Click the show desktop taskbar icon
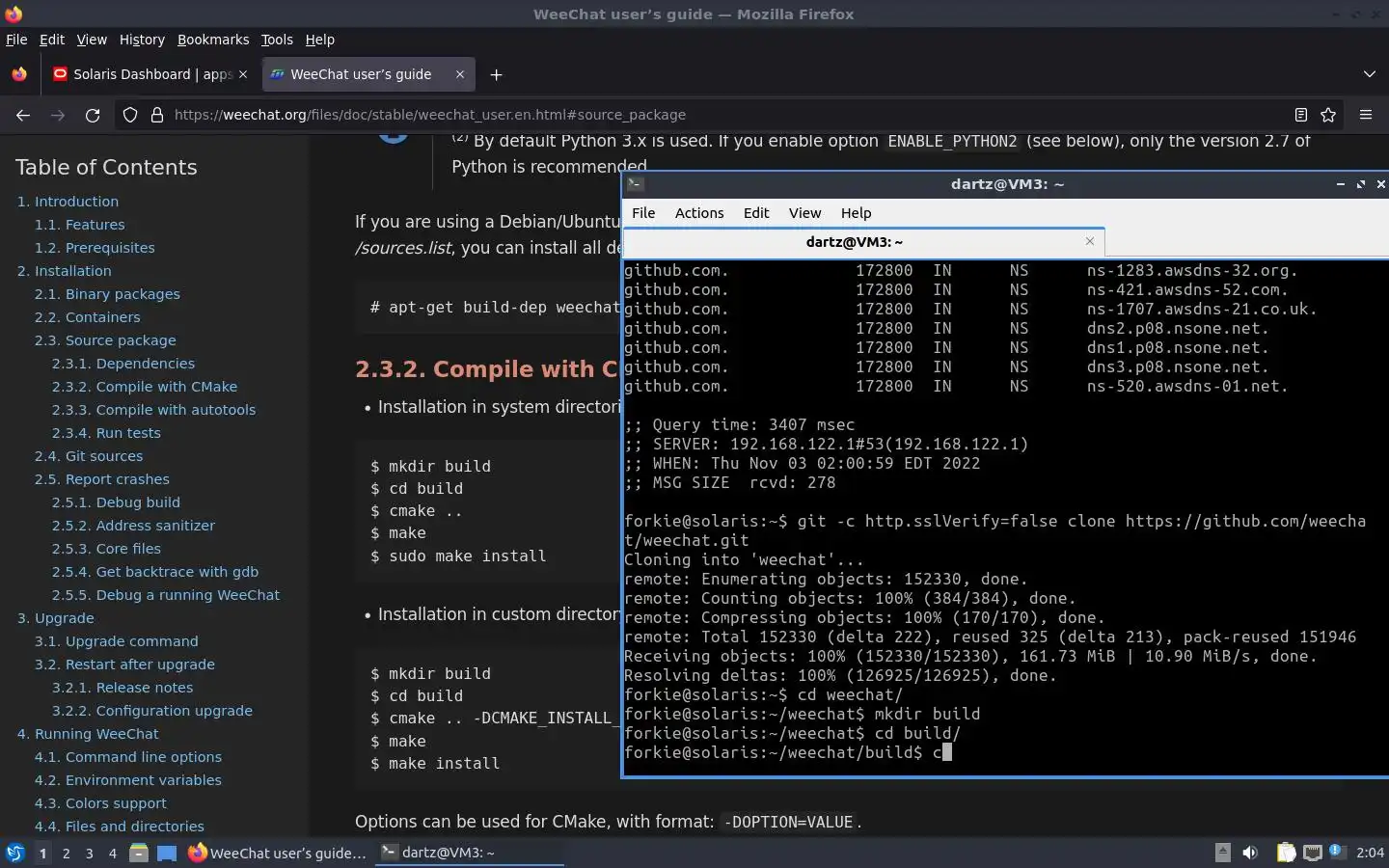1389x868 pixels. click(x=167, y=853)
